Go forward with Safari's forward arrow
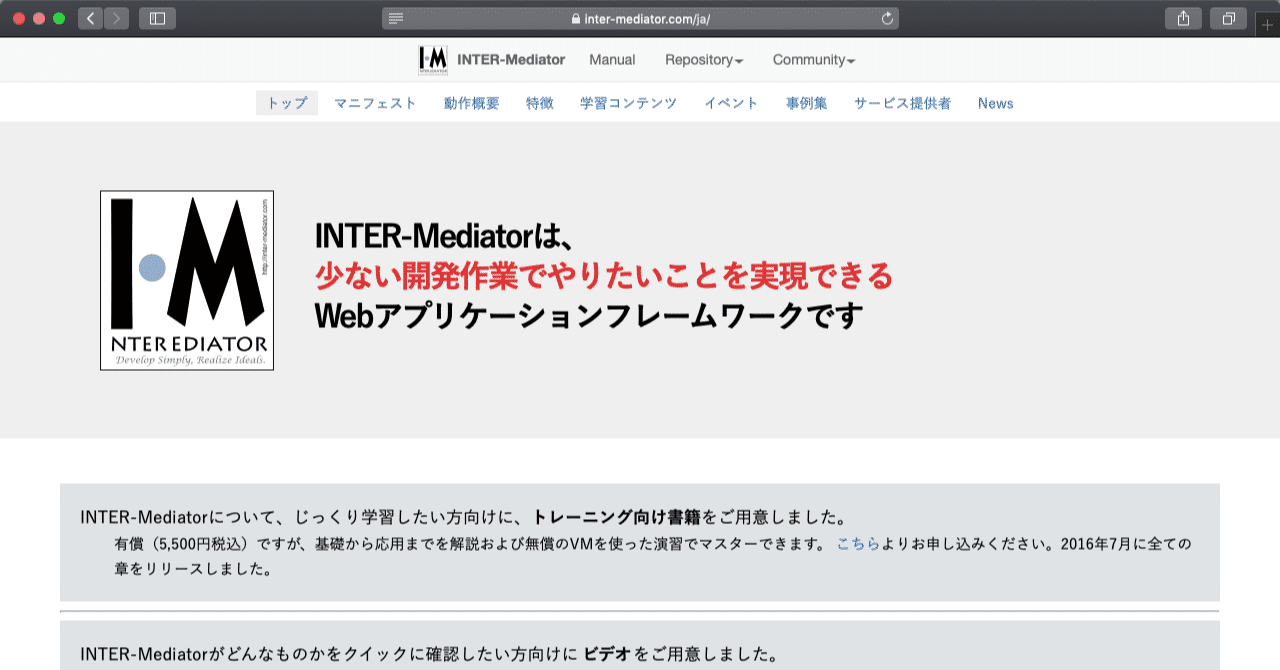Viewport: 1280px width, 670px height. [x=117, y=18]
